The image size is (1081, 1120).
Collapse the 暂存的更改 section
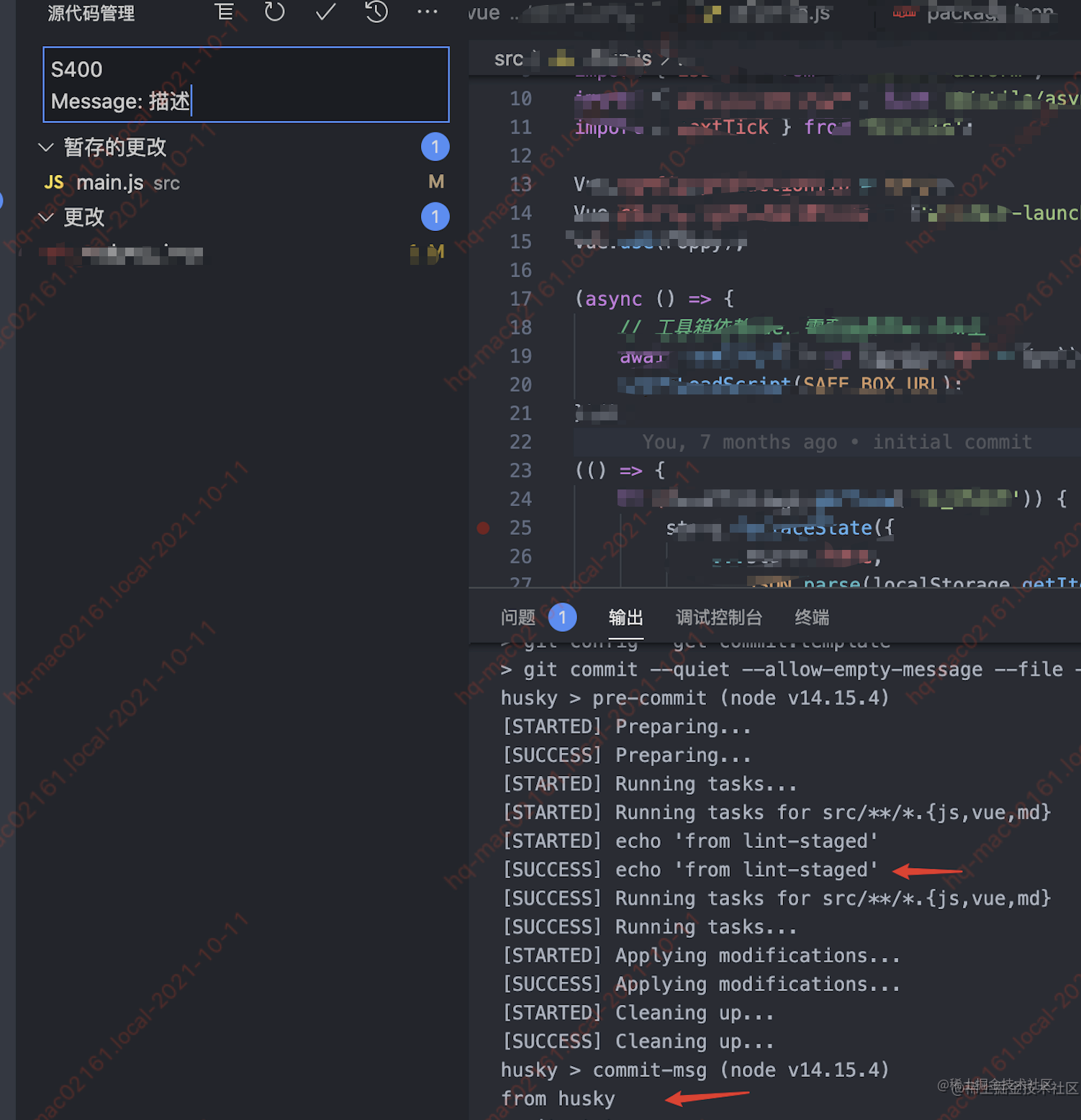(x=46, y=148)
